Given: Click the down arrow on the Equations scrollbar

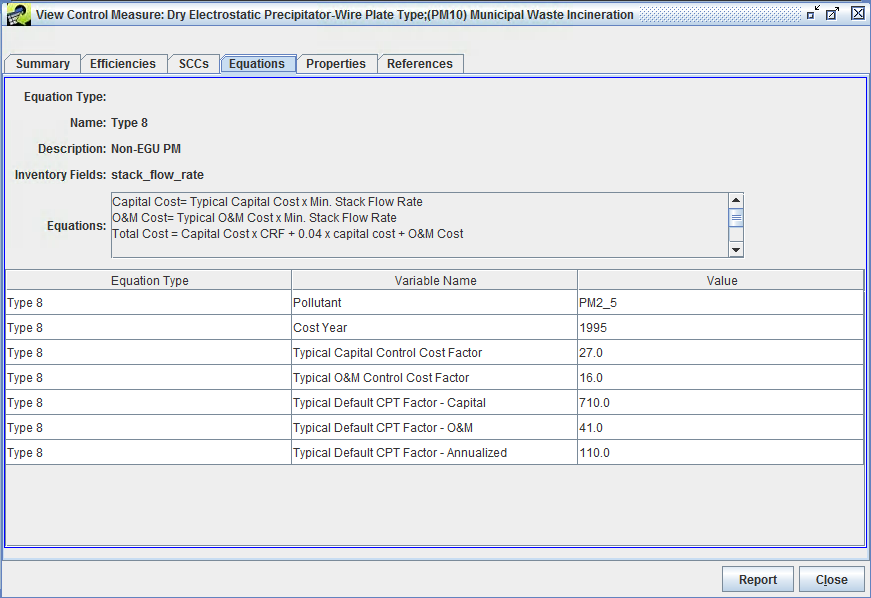Looking at the screenshot, I should [736, 251].
